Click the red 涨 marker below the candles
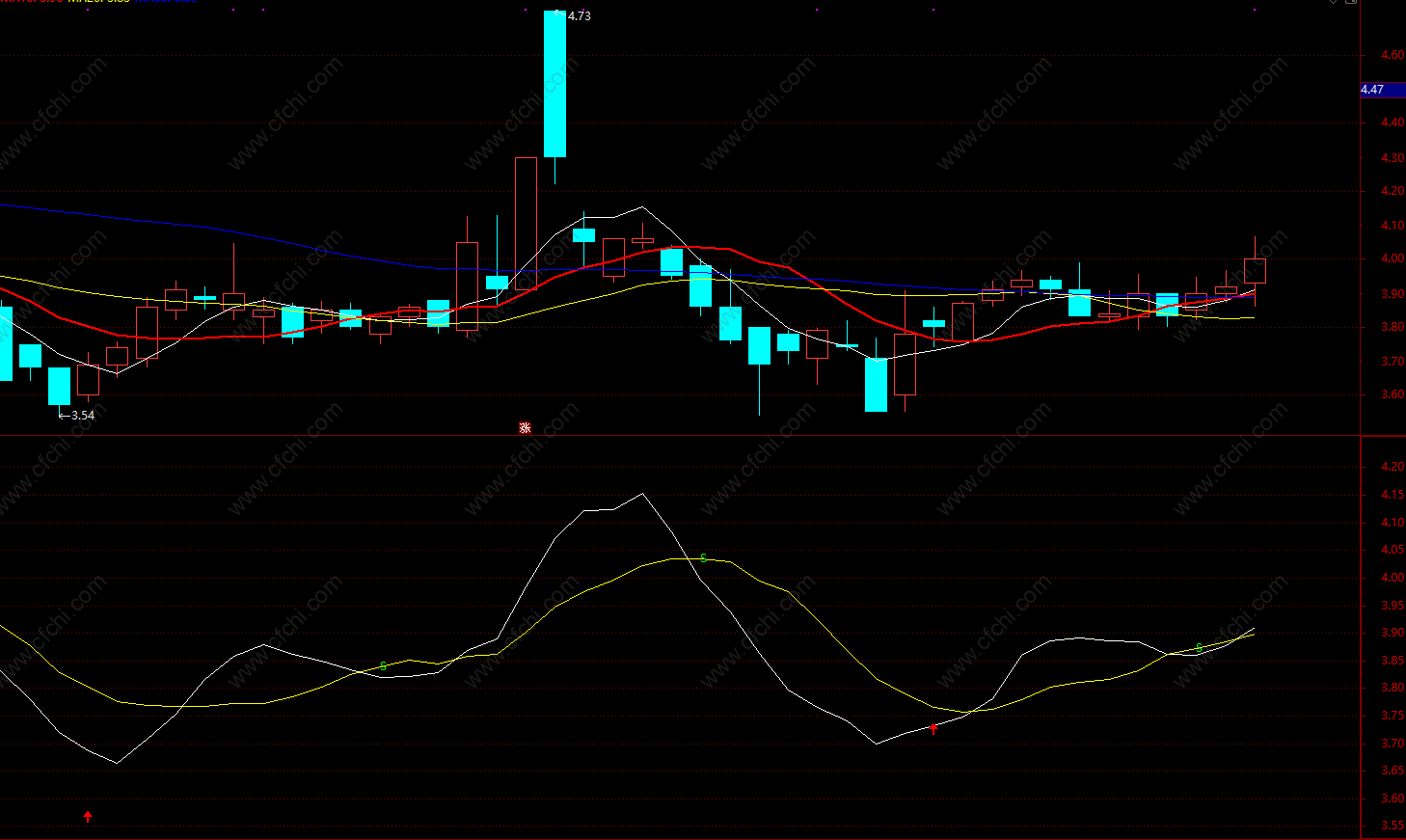Viewport: 1406px width, 840px height. [525, 427]
